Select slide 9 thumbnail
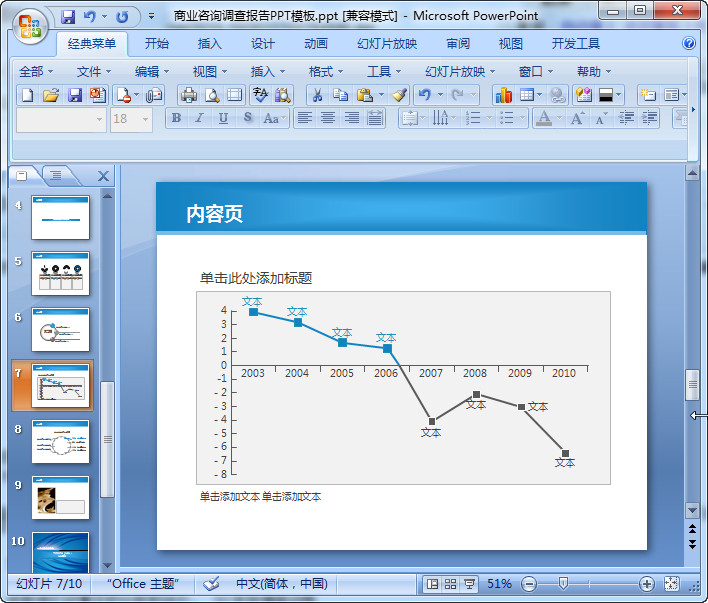Image resolution: width=708 pixels, height=603 pixels. 61,497
